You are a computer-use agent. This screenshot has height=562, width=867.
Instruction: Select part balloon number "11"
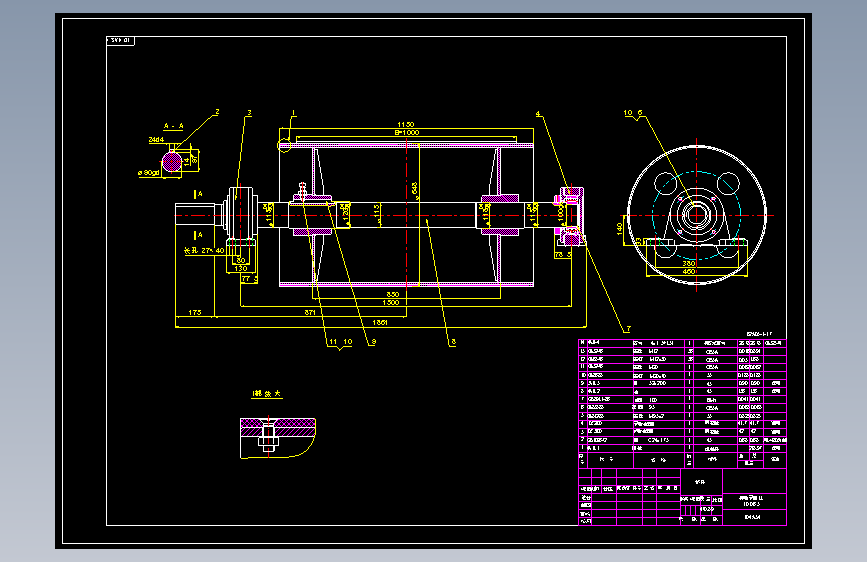tap(333, 342)
